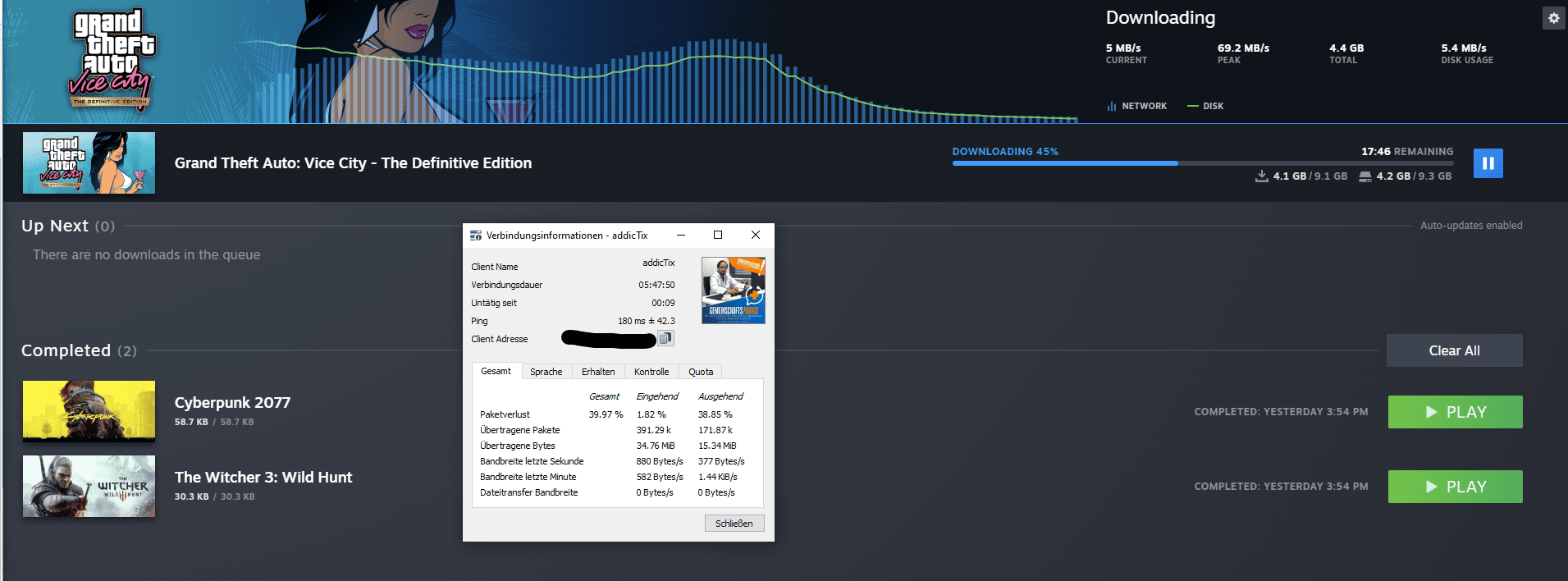The width and height of the screenshot is (1568, 581).
Task: Click the disk icon beside 4.2 GB
Action: coord(1365,176)
